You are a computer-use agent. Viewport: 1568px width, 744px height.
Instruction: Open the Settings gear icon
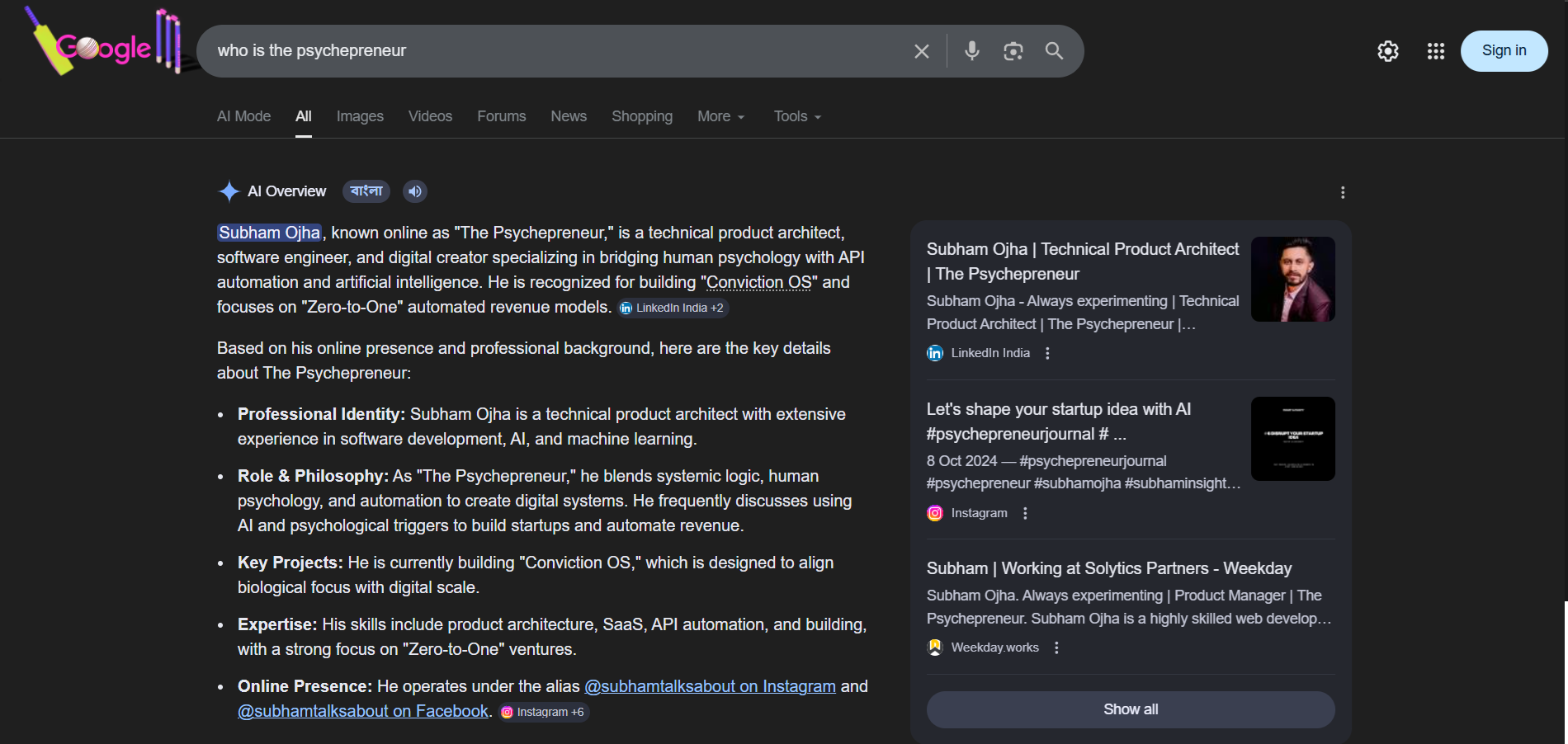[1388, 51]
